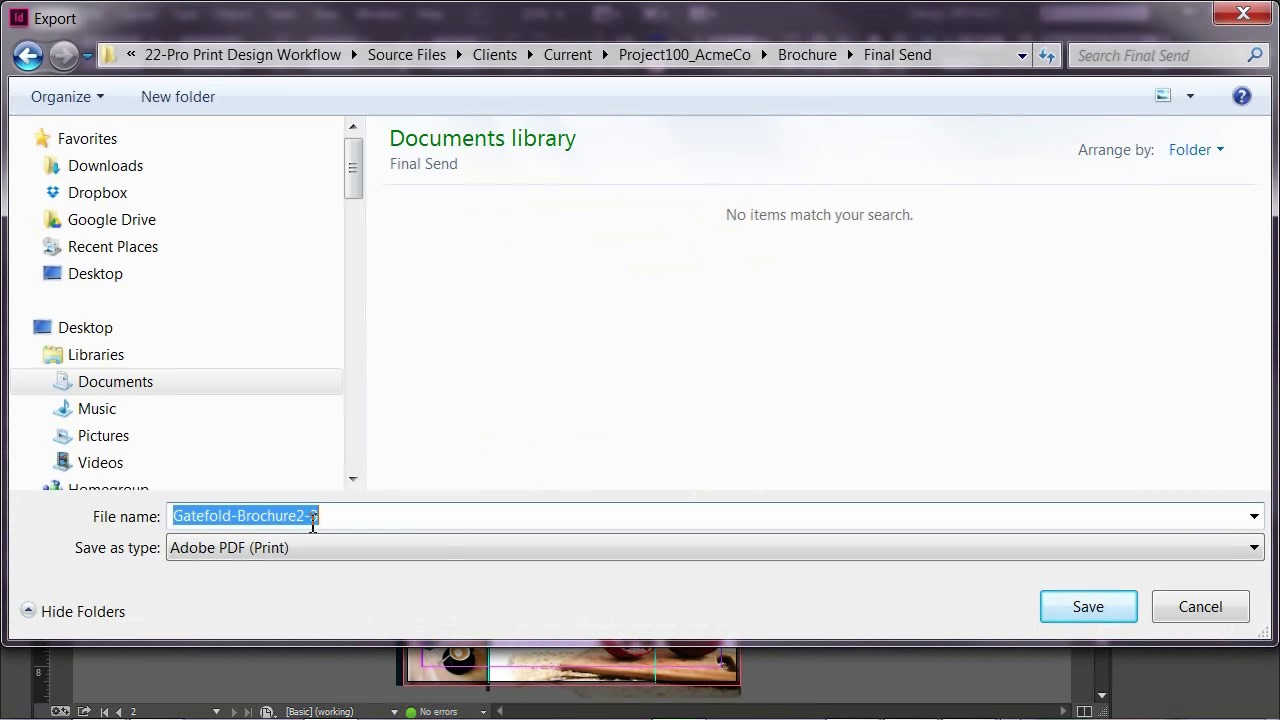Open Dropbox in Favorites
1280x720 pixels.
coord(97,193)
